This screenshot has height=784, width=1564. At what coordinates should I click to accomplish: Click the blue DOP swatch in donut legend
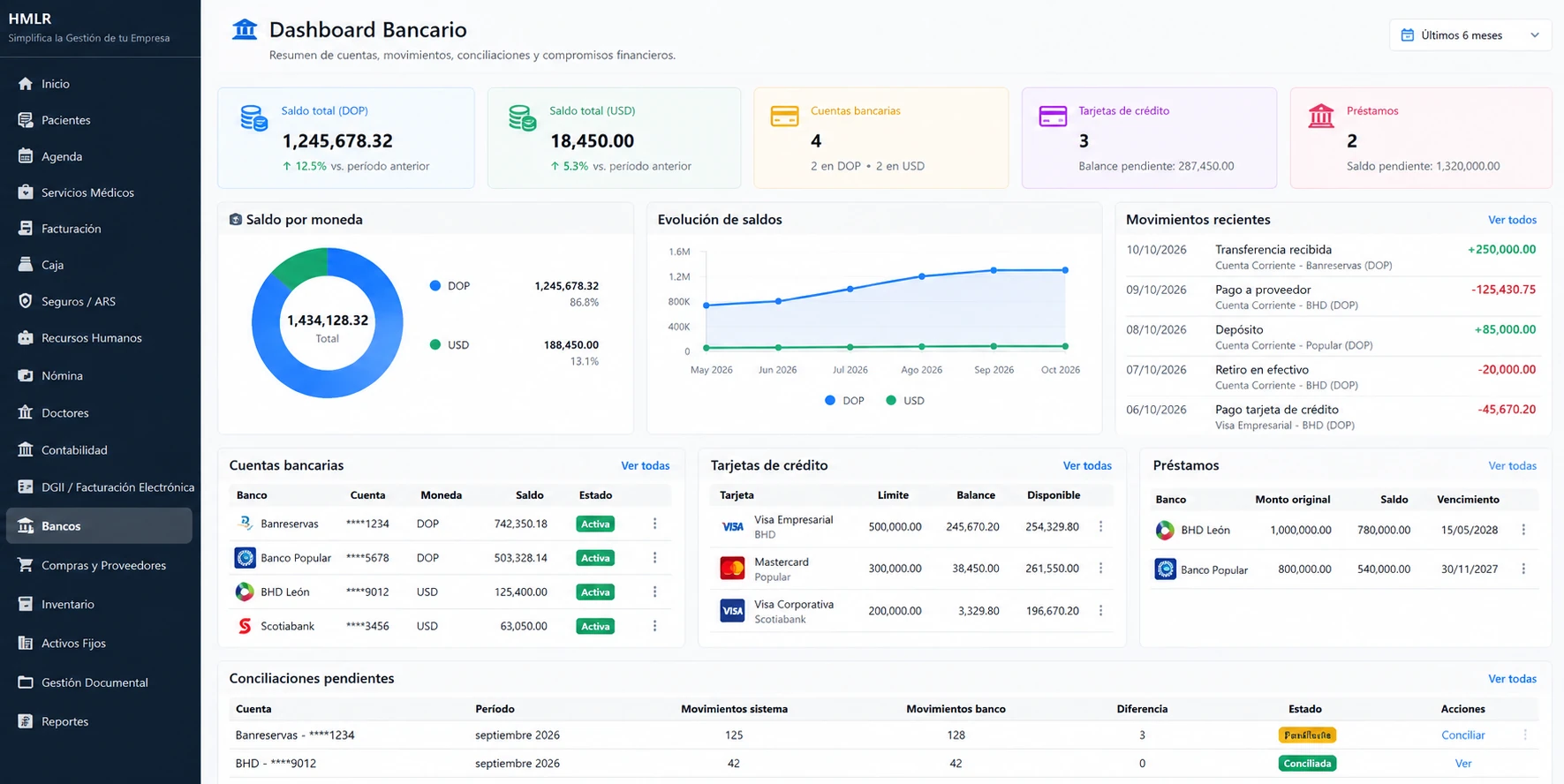pos(434,286)
